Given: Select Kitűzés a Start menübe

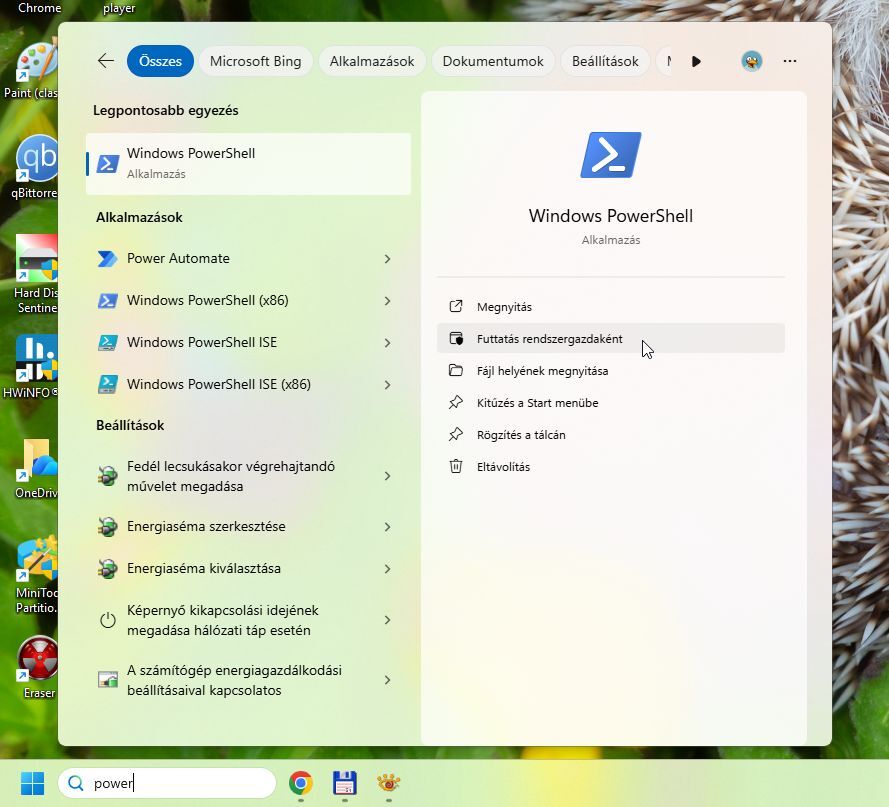Looking at the screenshot, I should point(611,403).
